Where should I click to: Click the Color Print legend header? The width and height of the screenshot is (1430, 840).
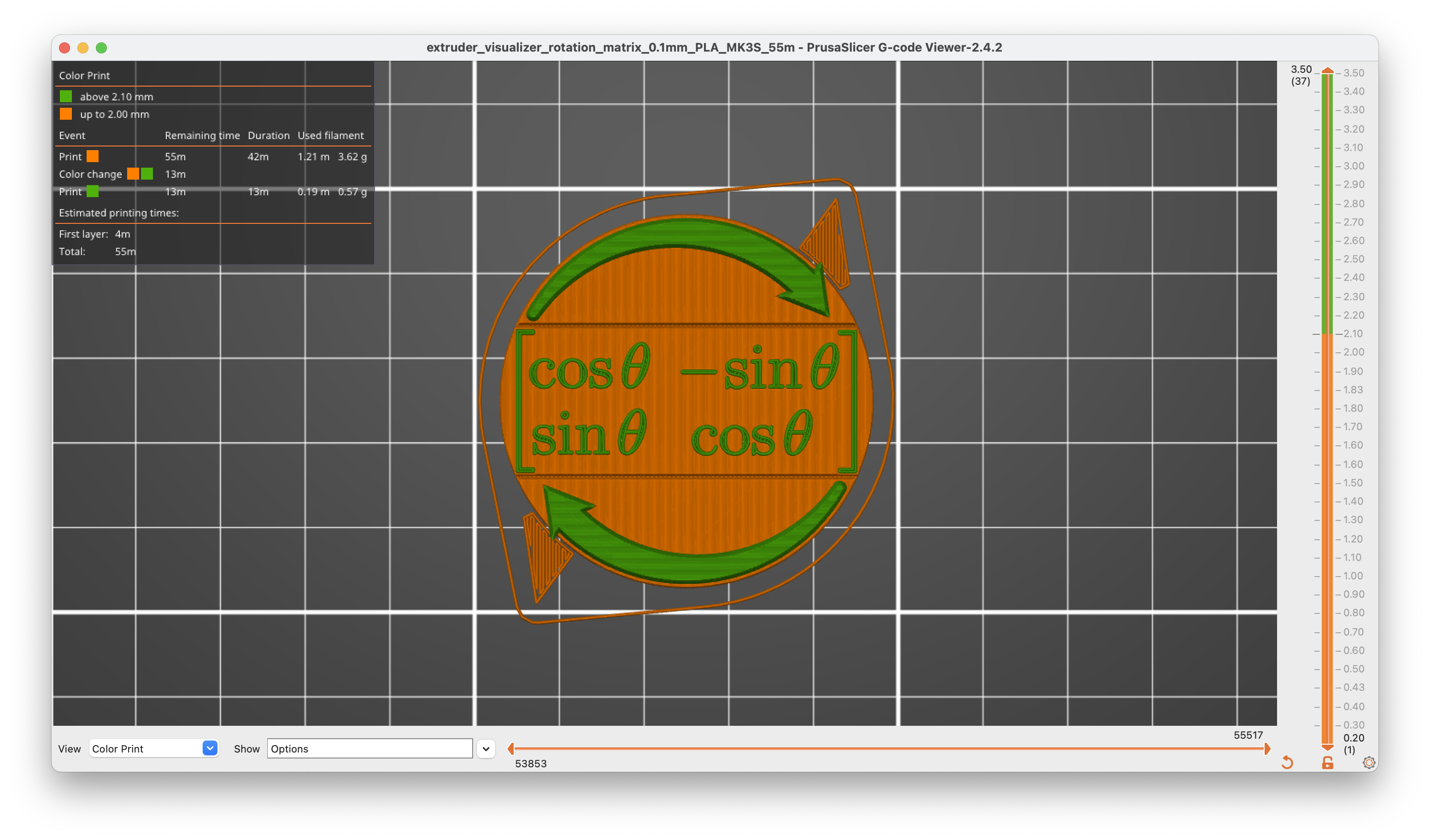(84, 76)
